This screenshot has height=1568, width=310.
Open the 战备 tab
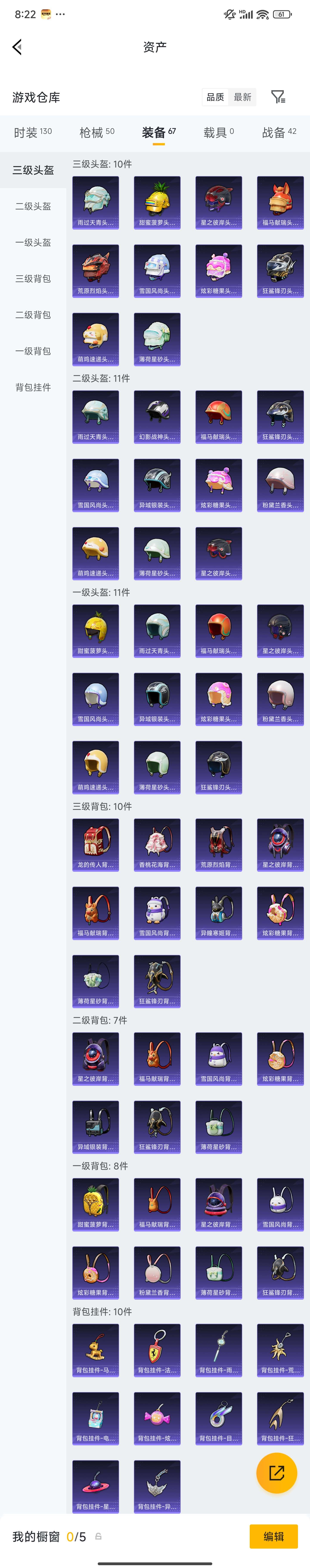[279, 132]
